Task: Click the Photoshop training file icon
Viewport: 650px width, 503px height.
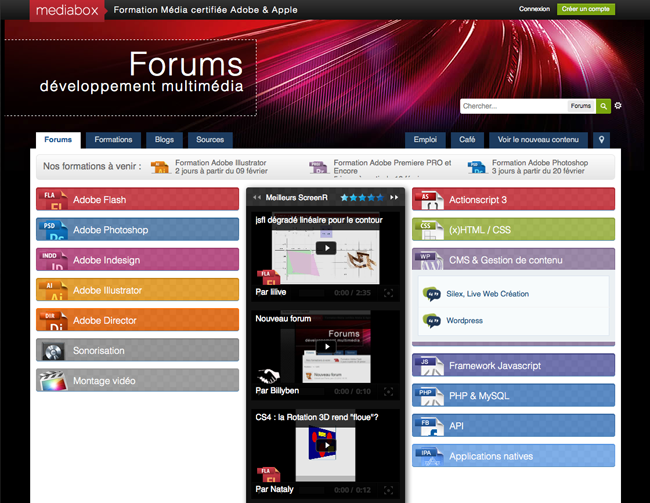Action: (477, 167)
